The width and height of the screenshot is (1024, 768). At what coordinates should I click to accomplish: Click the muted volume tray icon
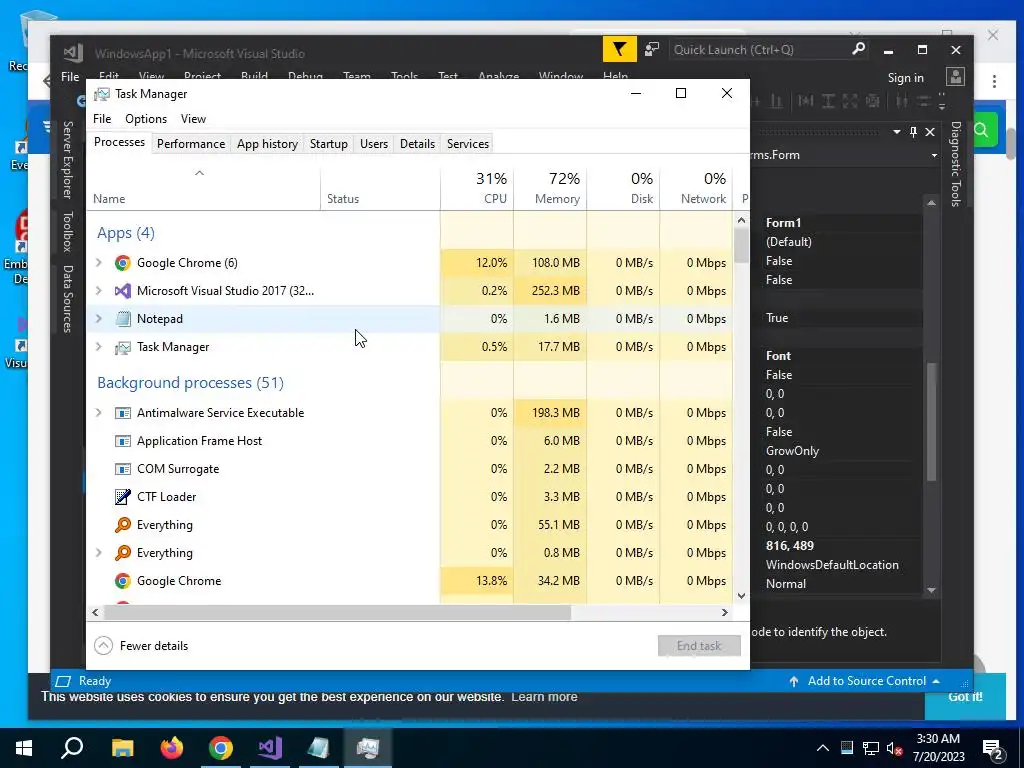coord(895,748)
